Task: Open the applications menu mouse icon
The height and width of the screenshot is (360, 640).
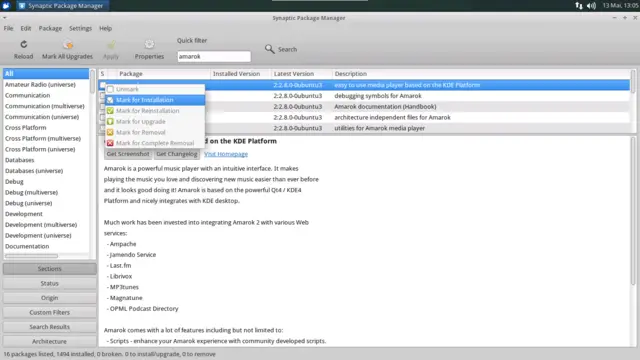Action: 6,6
